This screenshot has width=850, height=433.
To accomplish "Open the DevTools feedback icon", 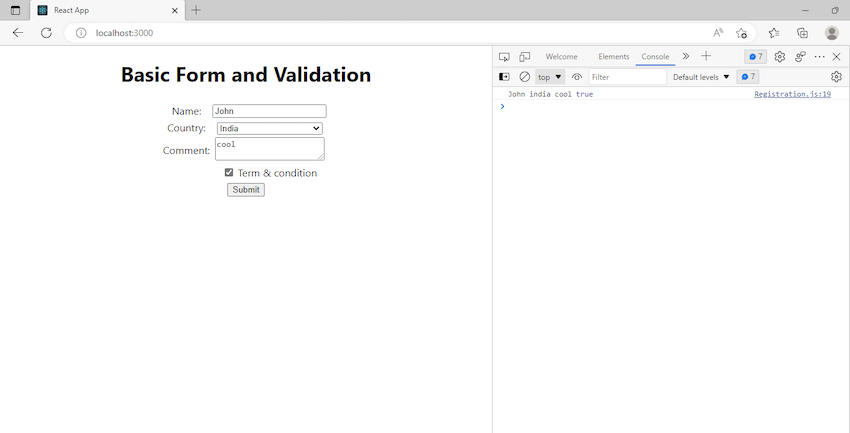I will [x=800, y=56].
